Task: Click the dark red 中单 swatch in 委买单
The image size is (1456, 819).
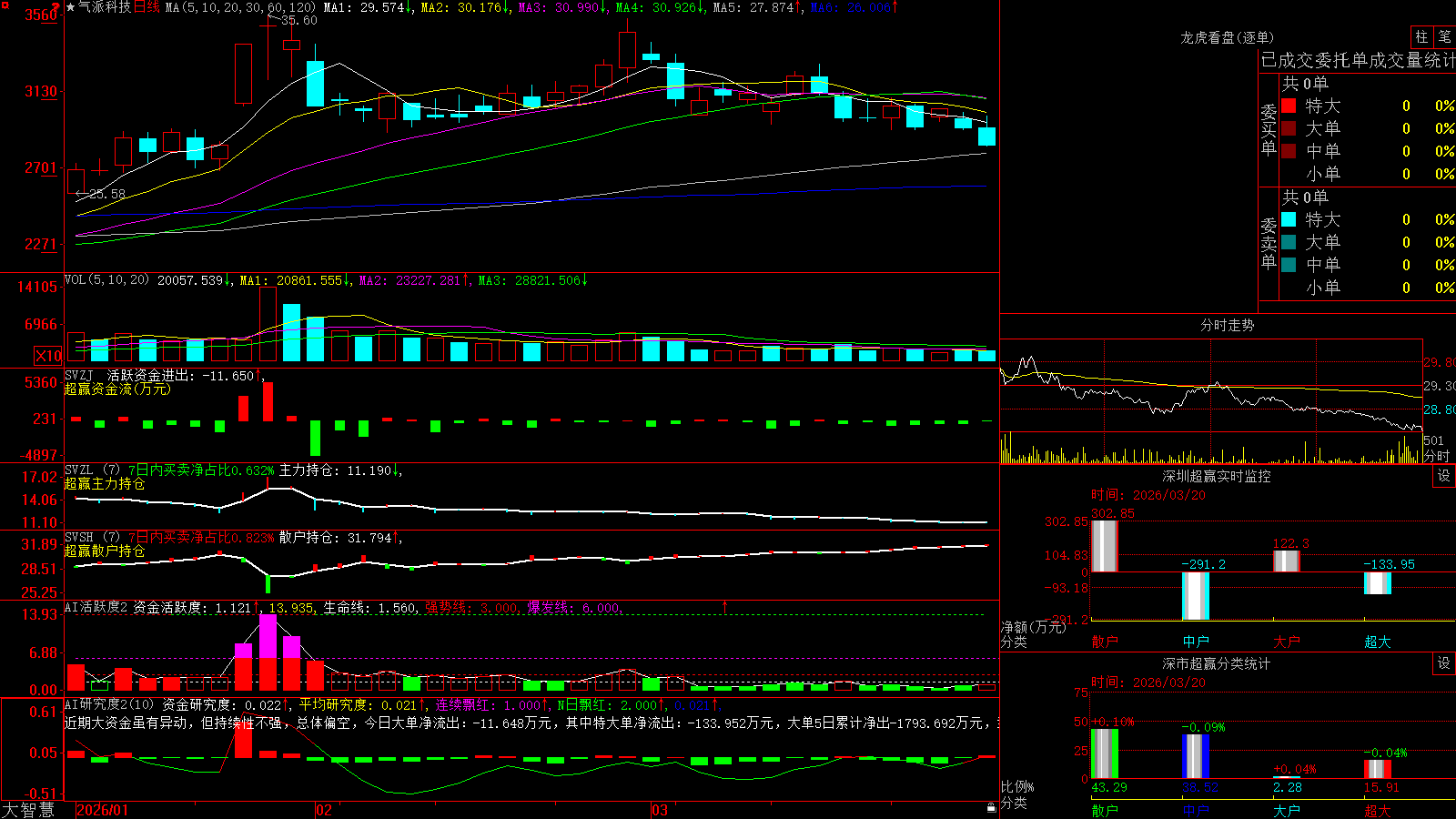Action: click(1289, 151)
